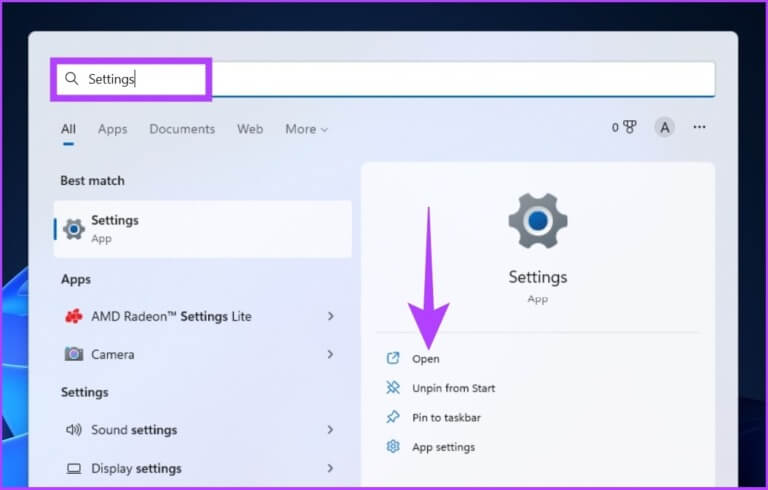The image size is (768, 490).
Task: Click the Pin to taskbar pin icon
Action: (393, 417)
